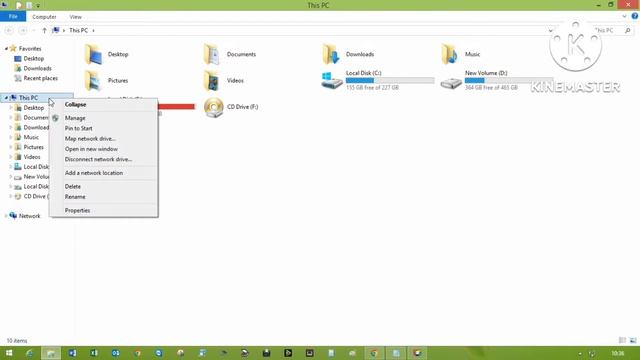Click the search magnifier icon
The image size is (640, 360).
(x=628, y=30)
